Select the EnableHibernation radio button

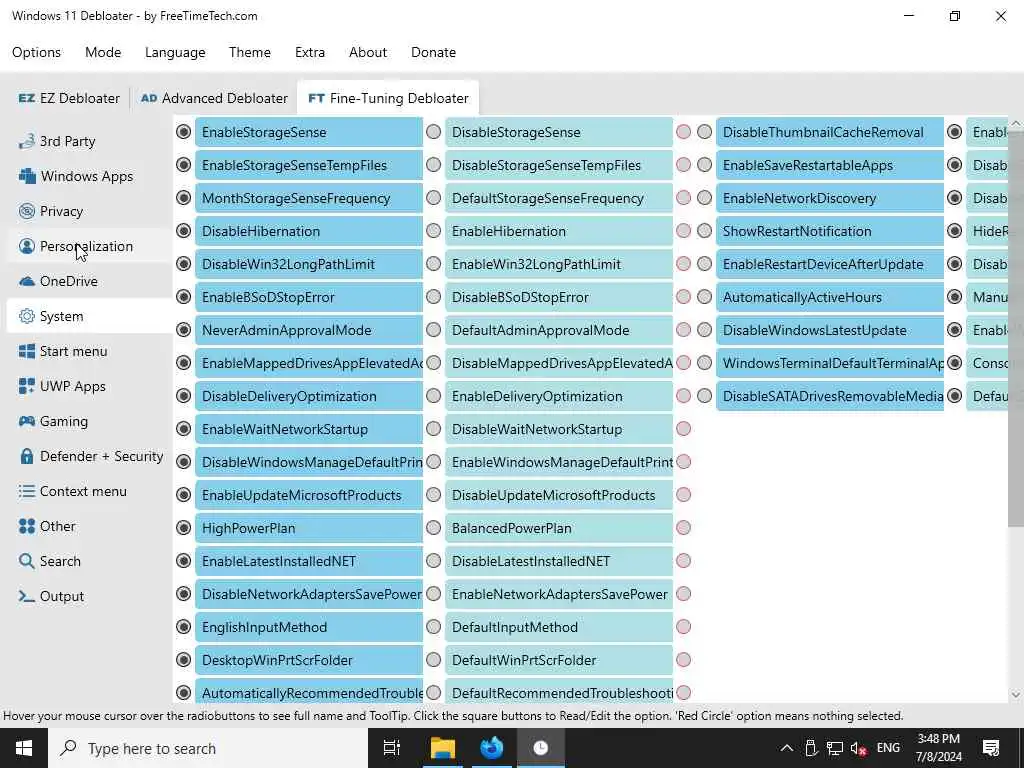434,231
